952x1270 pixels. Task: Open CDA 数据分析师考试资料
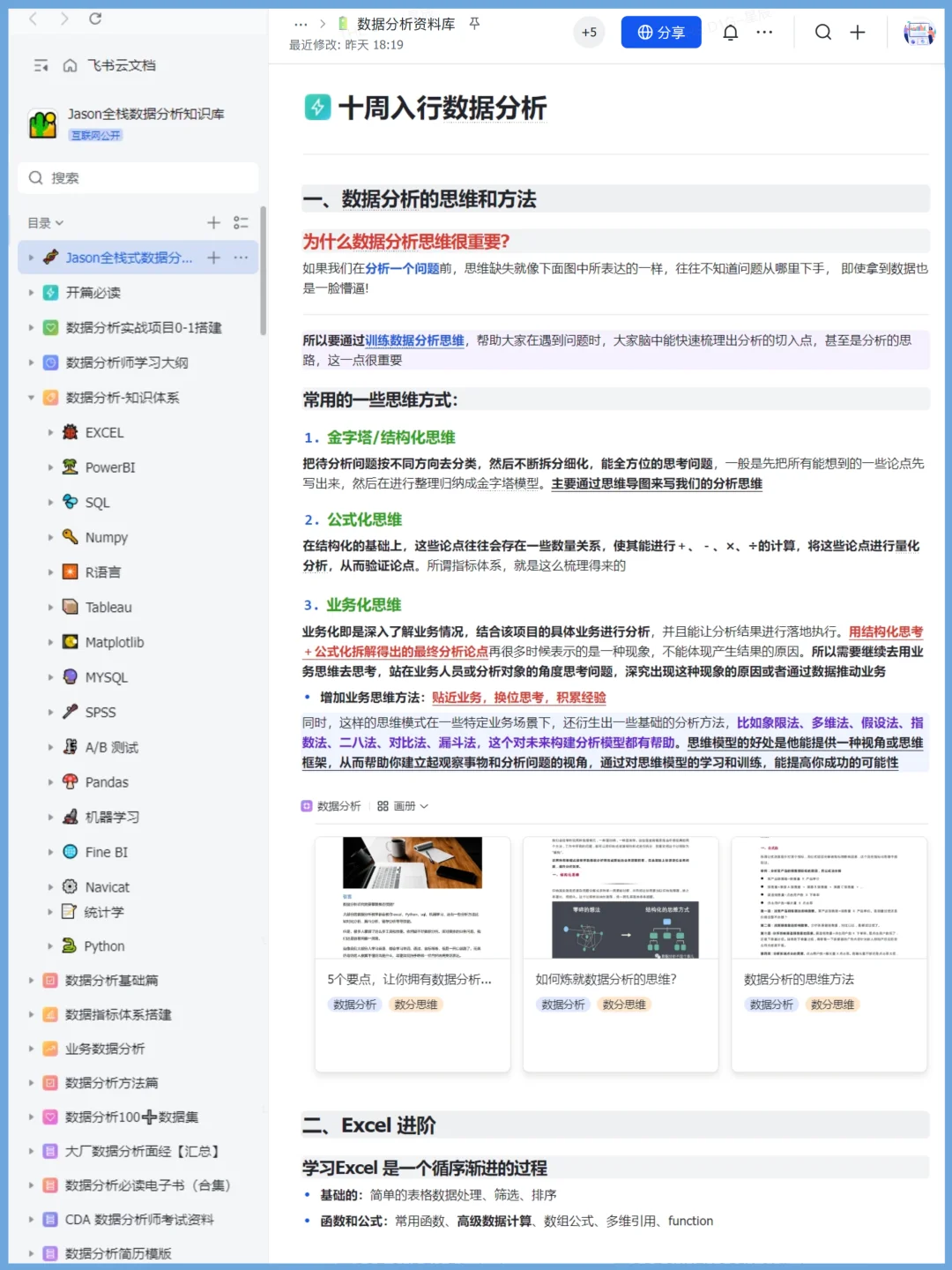pyautogui.click(x=139, y=1220)
